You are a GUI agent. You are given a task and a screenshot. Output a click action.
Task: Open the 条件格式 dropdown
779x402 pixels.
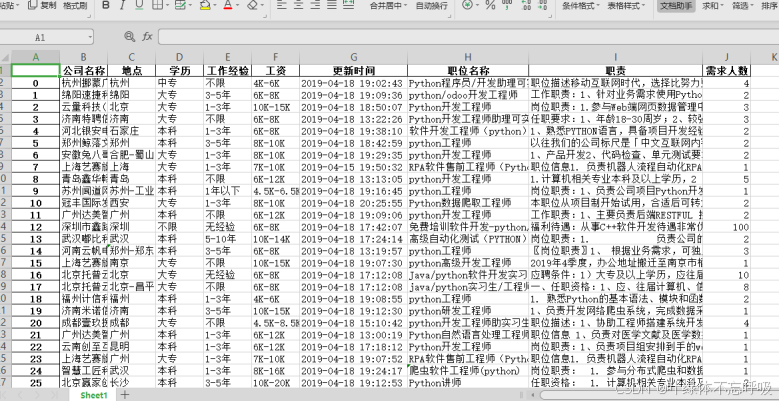[597, 6]
